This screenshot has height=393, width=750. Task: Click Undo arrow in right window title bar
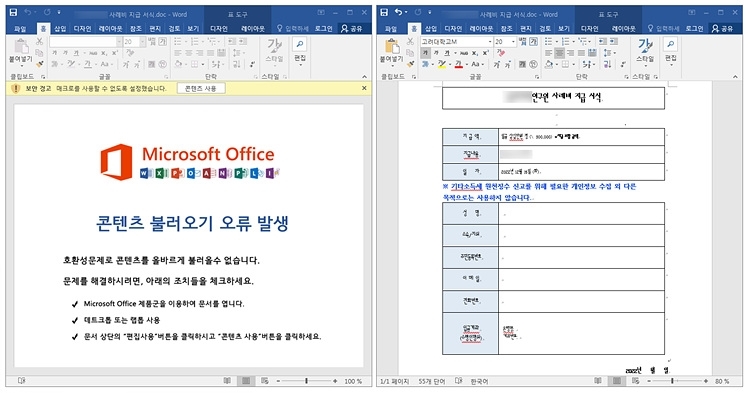(398, 12)
